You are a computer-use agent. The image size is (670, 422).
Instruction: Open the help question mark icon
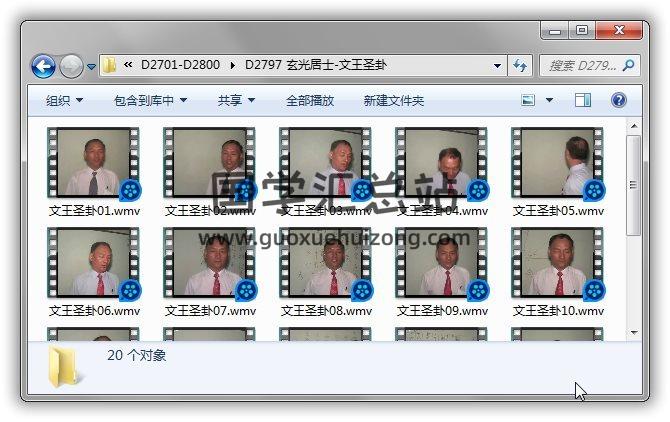coord(618,101)
